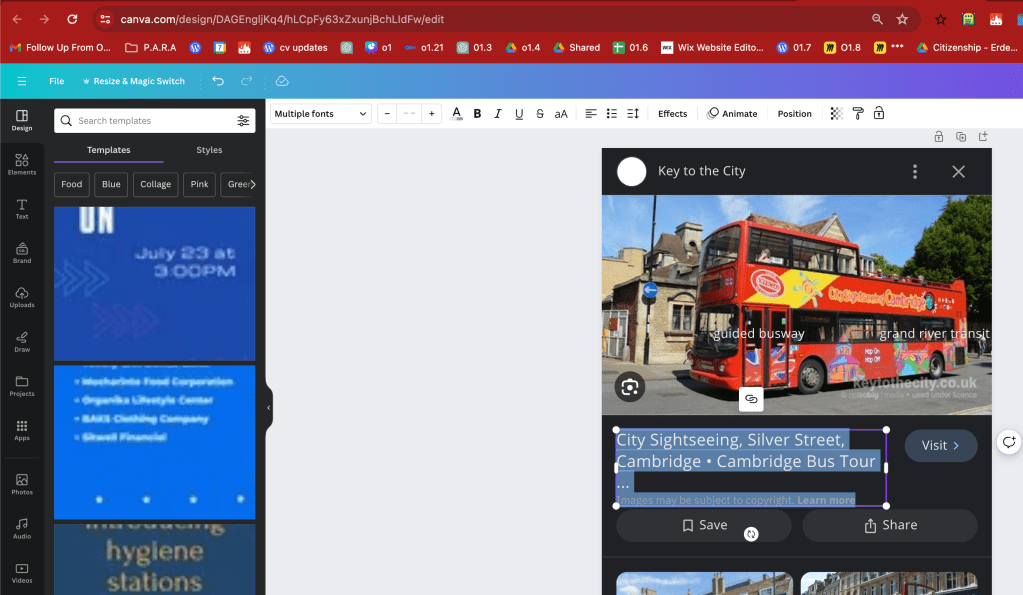The width and height of the screenshot is (1023, 595).
Task: Open the Apps panel
Action: point(22,431)
